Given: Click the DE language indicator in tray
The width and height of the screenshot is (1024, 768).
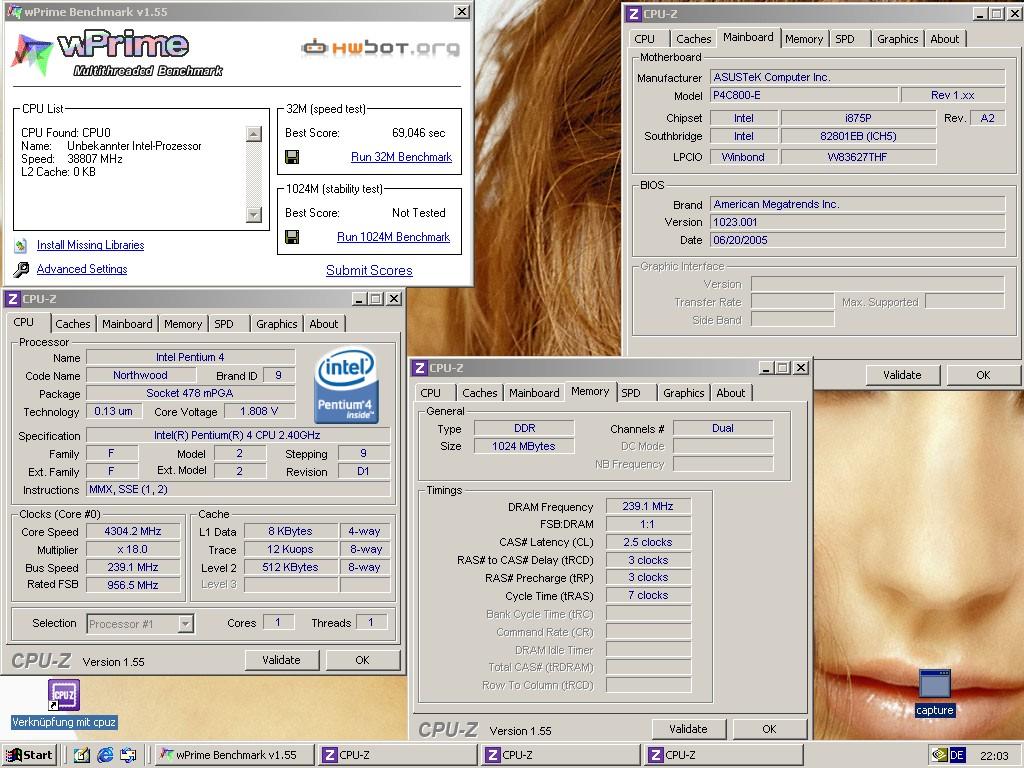Looking at the screenshot, I should 957,755.
